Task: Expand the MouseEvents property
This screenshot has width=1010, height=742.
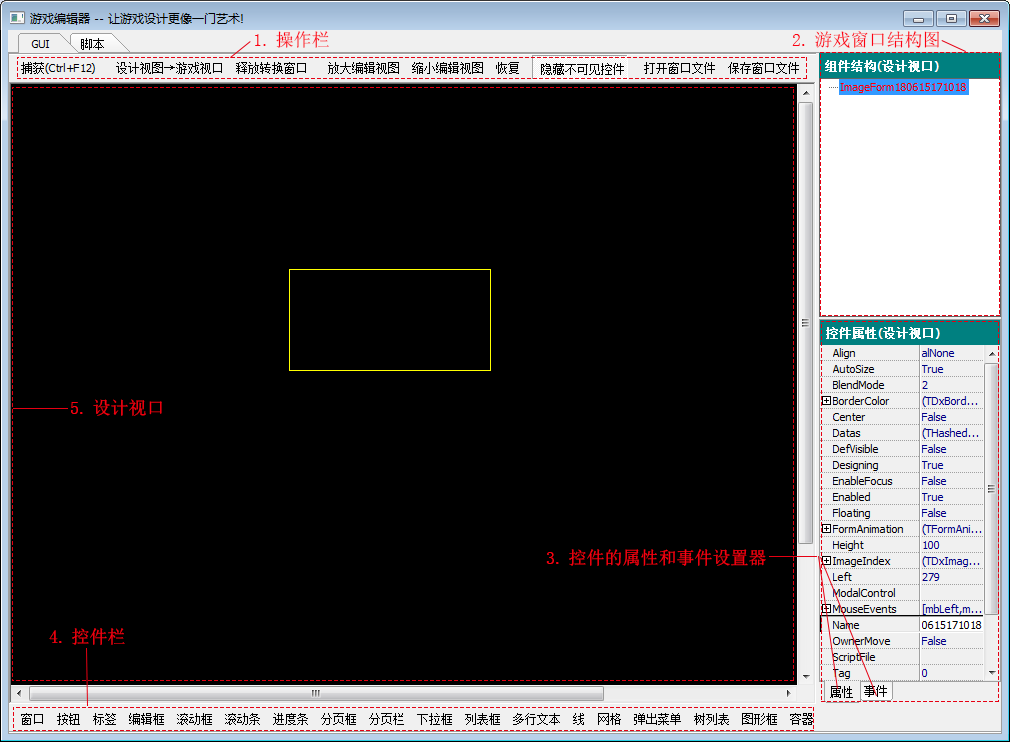Action: [826, 609]
